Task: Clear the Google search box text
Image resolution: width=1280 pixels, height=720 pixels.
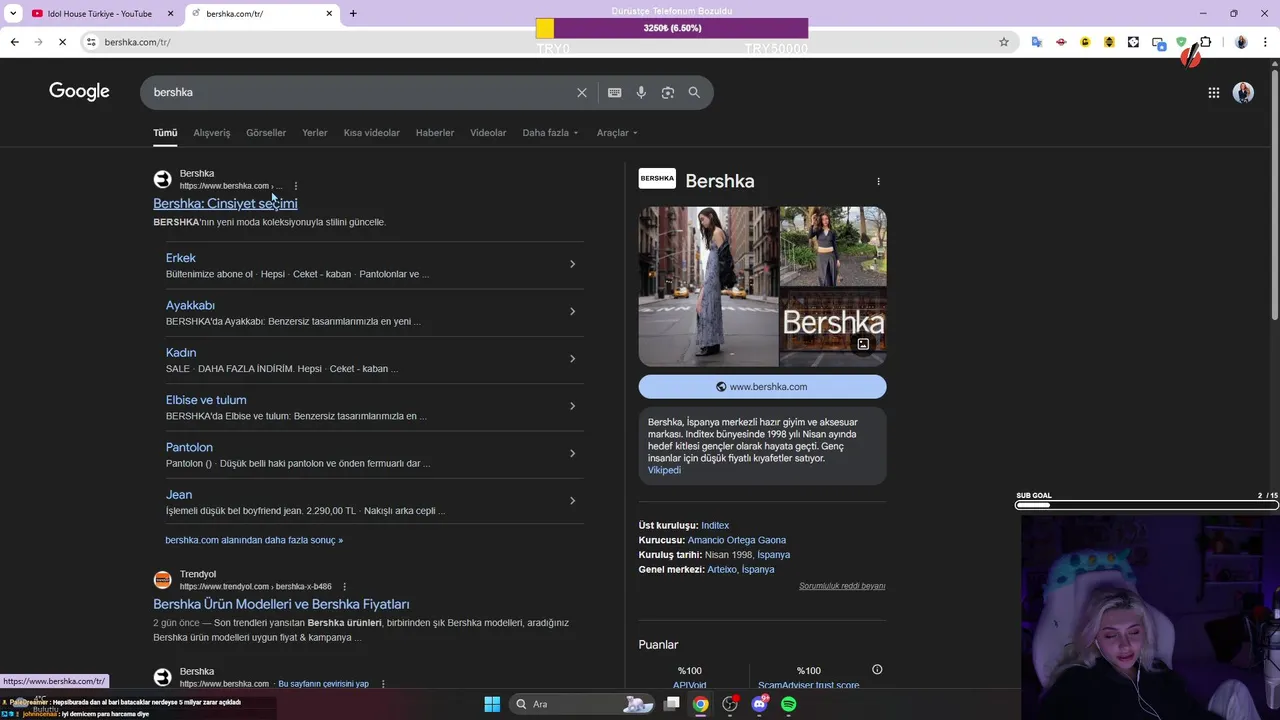Action: [582, 92]
